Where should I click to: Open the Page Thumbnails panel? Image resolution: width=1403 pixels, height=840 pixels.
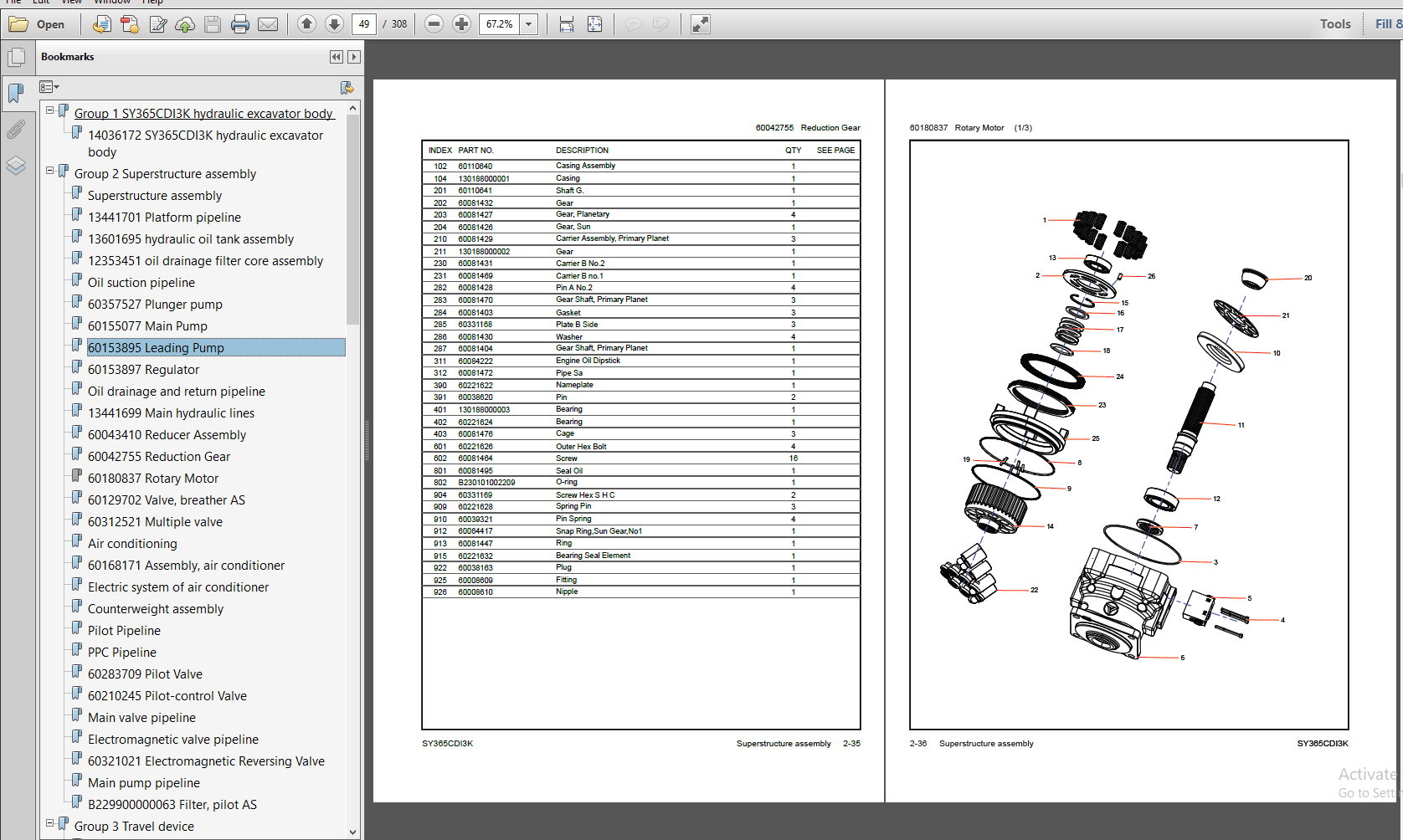18,56
